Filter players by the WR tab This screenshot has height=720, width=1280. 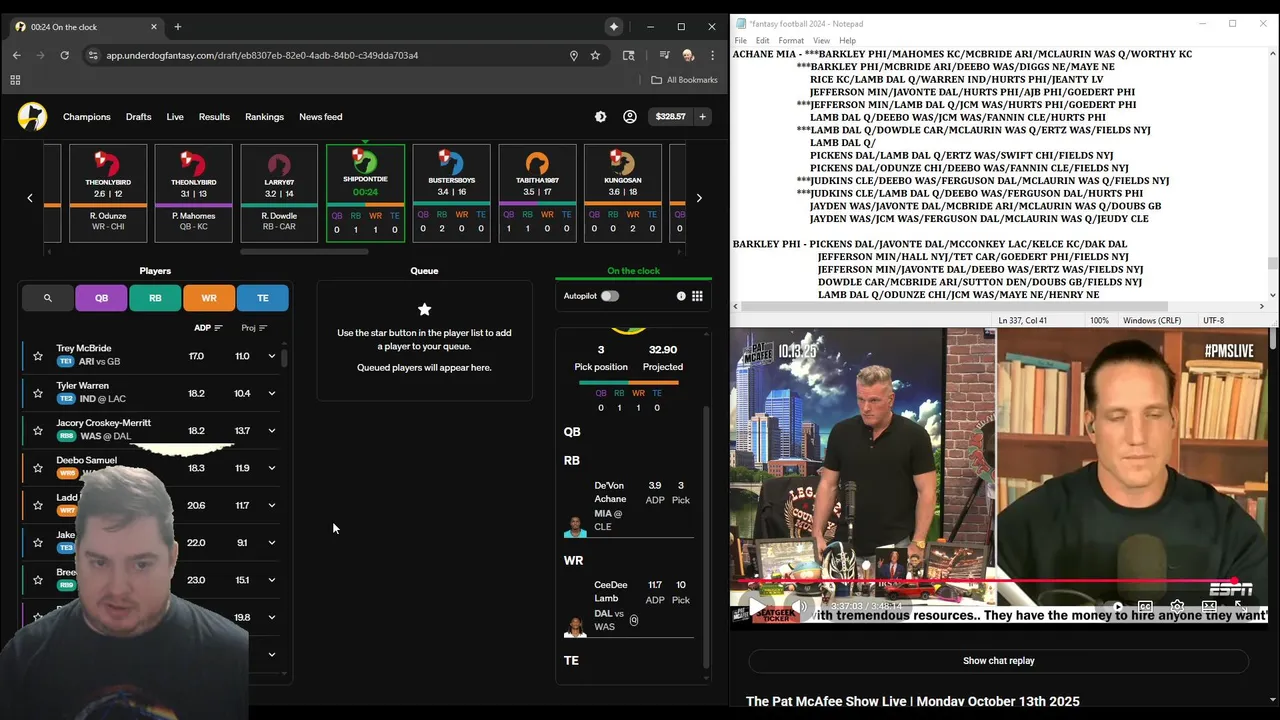[x=209, y=298]
